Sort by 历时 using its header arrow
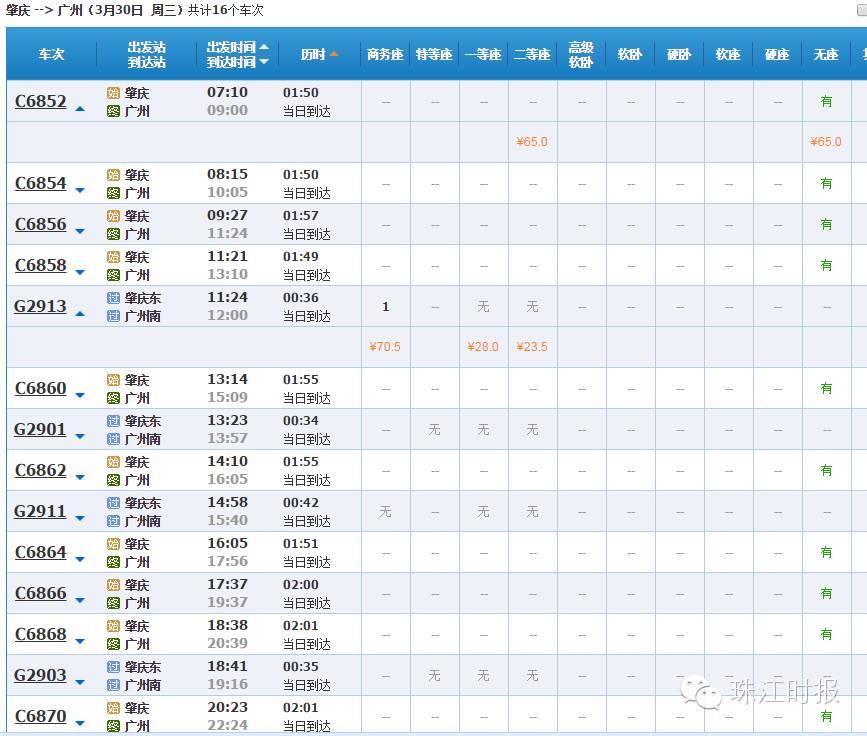Image resolution: width=867 pixels, height=736 pixels. [x=334, y=54]
